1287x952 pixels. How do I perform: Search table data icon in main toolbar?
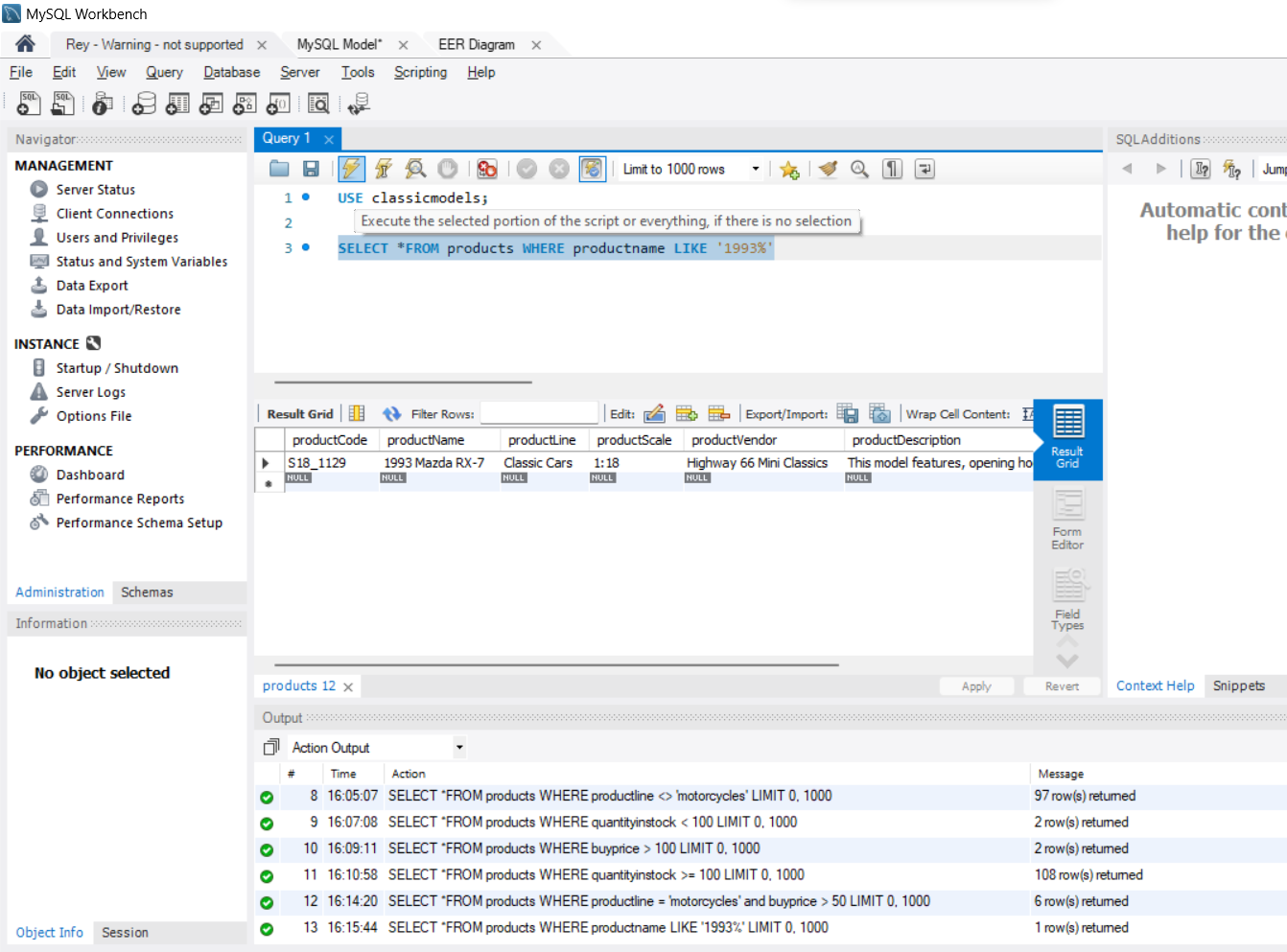pyautogui.click(x=318, y=104)
